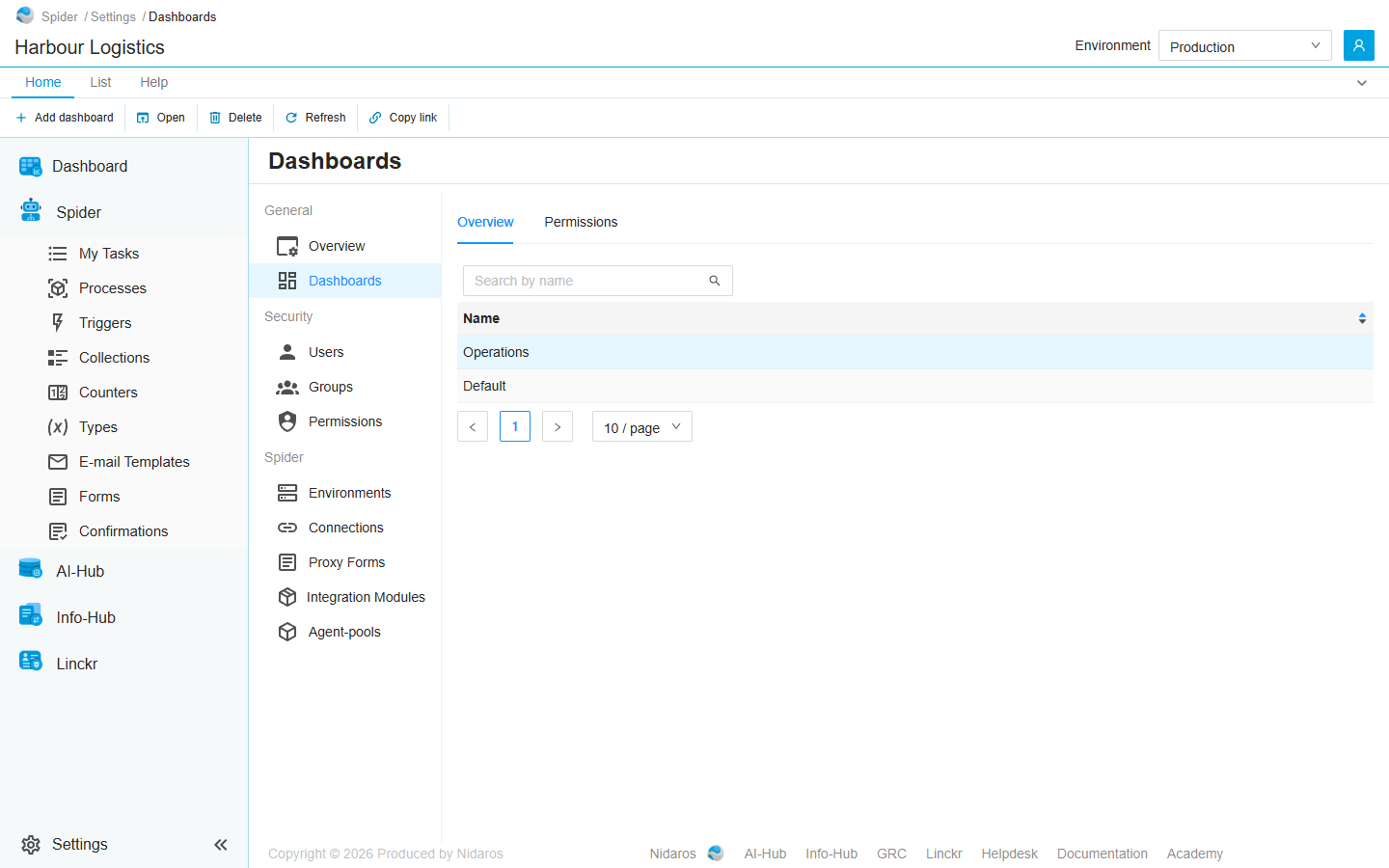Click the Groups people icon
Viewport: 1389px width, 868px height.
(287, 387)
